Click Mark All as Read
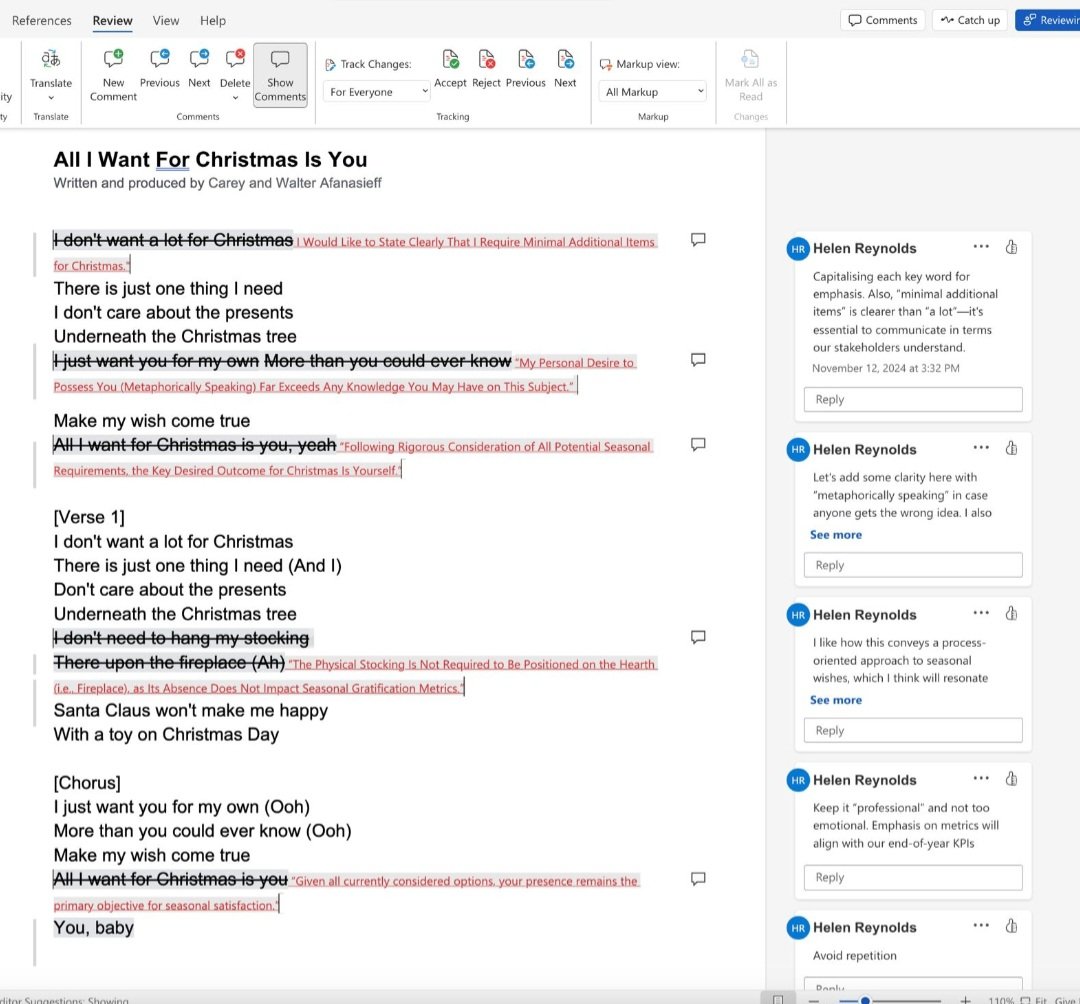 pos(751,75)
